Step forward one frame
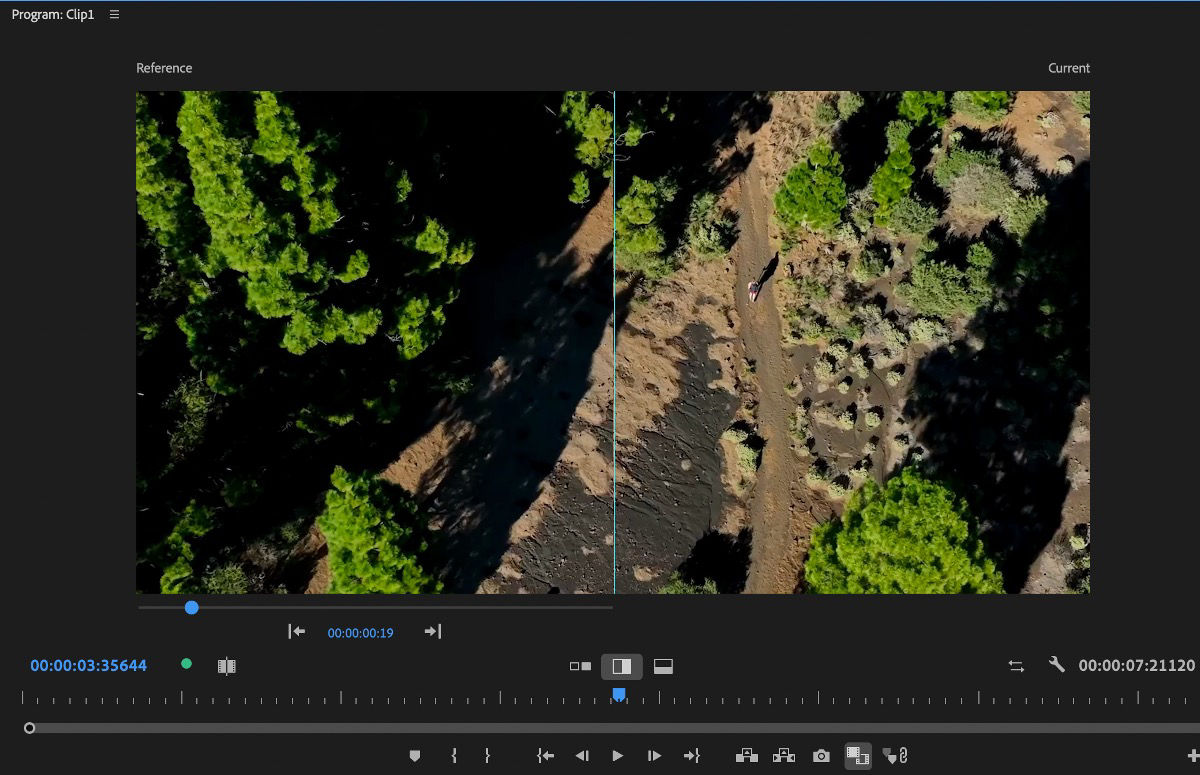 pos(653,756)
